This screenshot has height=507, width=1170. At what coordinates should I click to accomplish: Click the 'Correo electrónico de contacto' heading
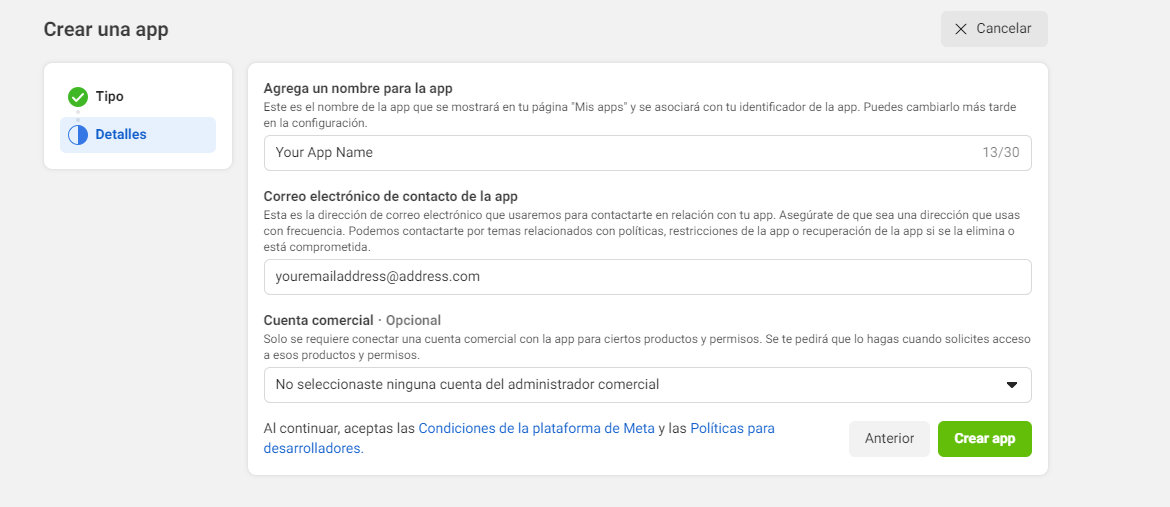tap(390, 196)
